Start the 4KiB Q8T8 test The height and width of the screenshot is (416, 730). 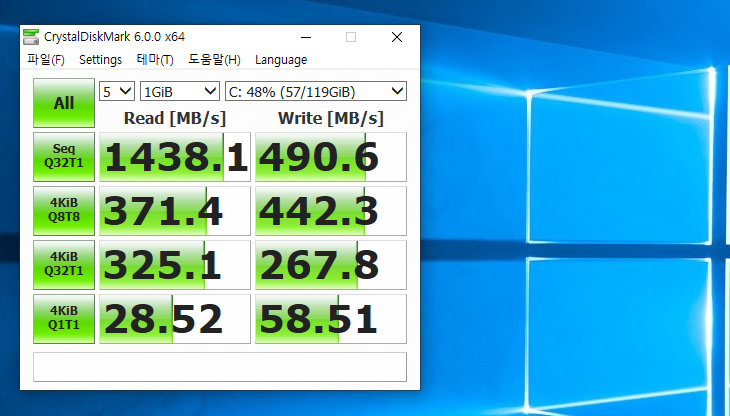[x=64, y=211]
